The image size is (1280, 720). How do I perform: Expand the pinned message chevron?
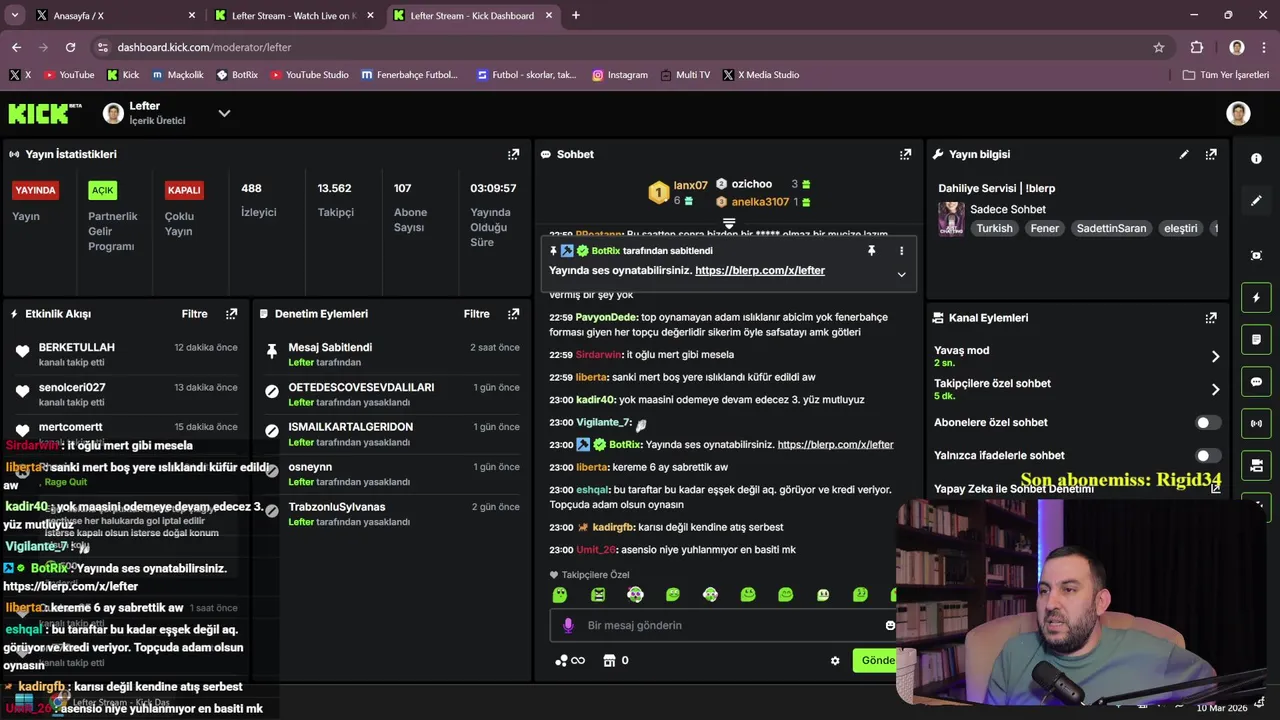coord(901,274)
